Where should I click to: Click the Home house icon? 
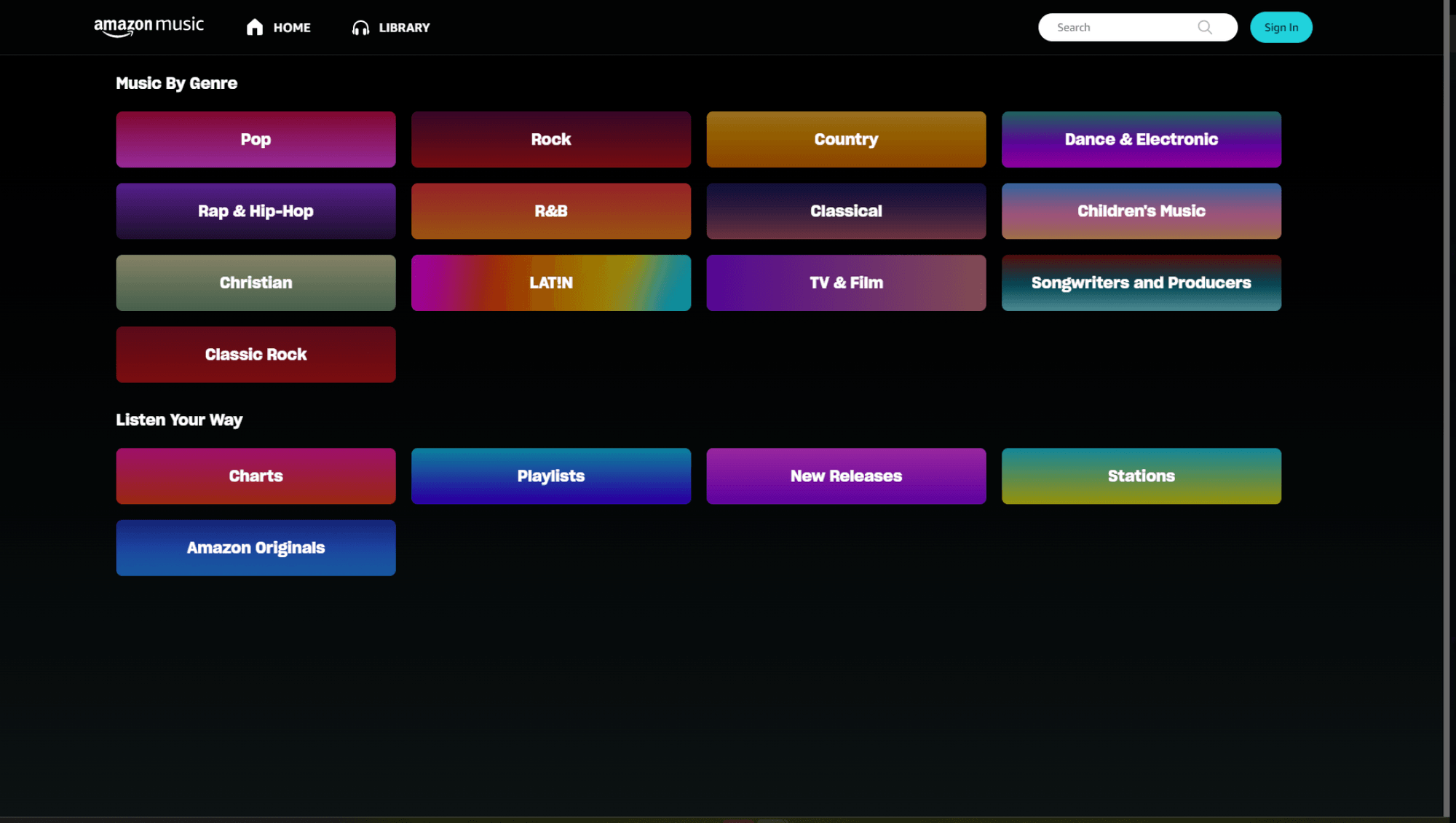(x=254, y=28)
